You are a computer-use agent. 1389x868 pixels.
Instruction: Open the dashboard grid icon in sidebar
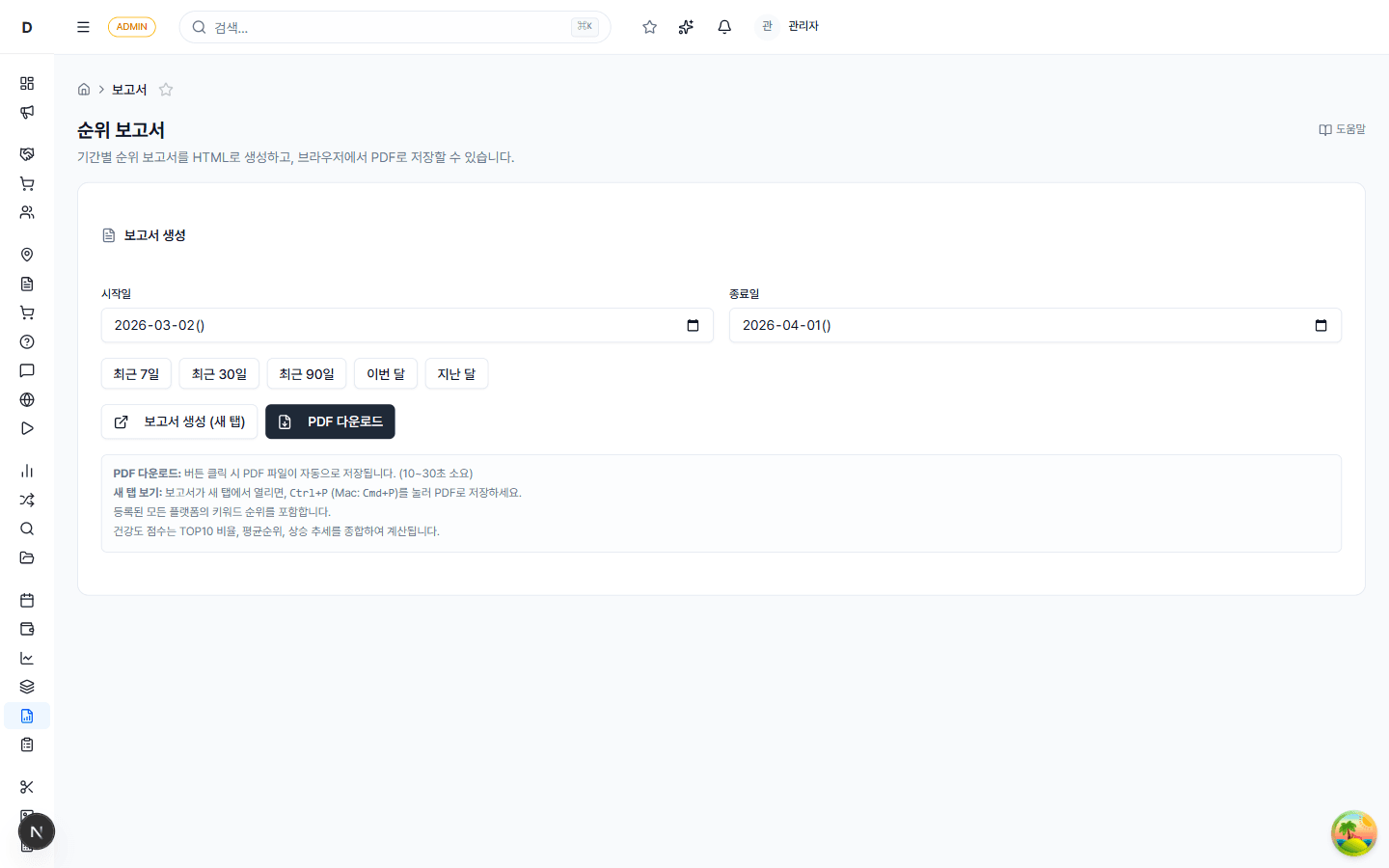click(27, 83)
